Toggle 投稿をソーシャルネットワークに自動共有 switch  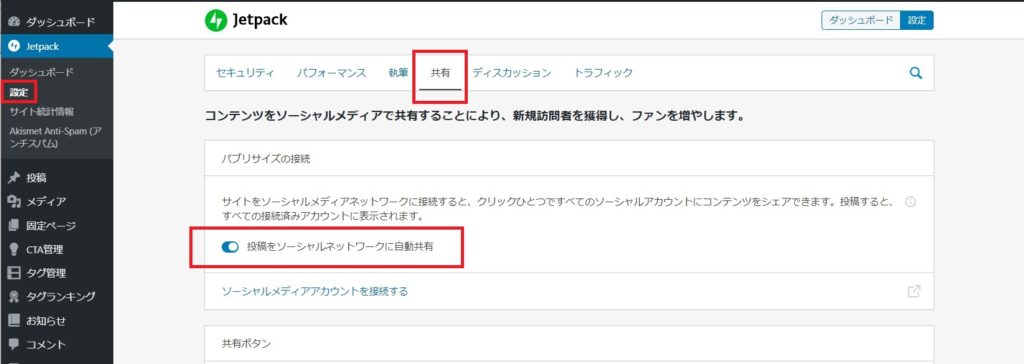[230, 247]
